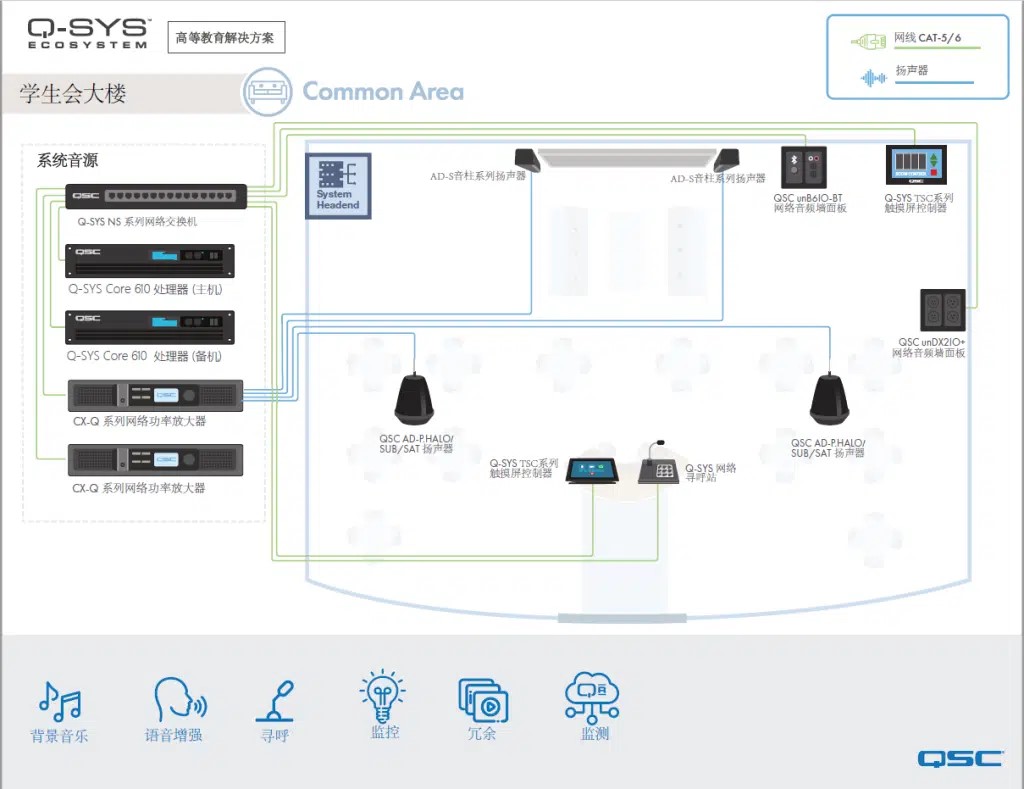The height and width of the screenshot is (789, 1024).
Task: Select the bottommost CX-Q amplifier image
Action: tap(155, 460)
